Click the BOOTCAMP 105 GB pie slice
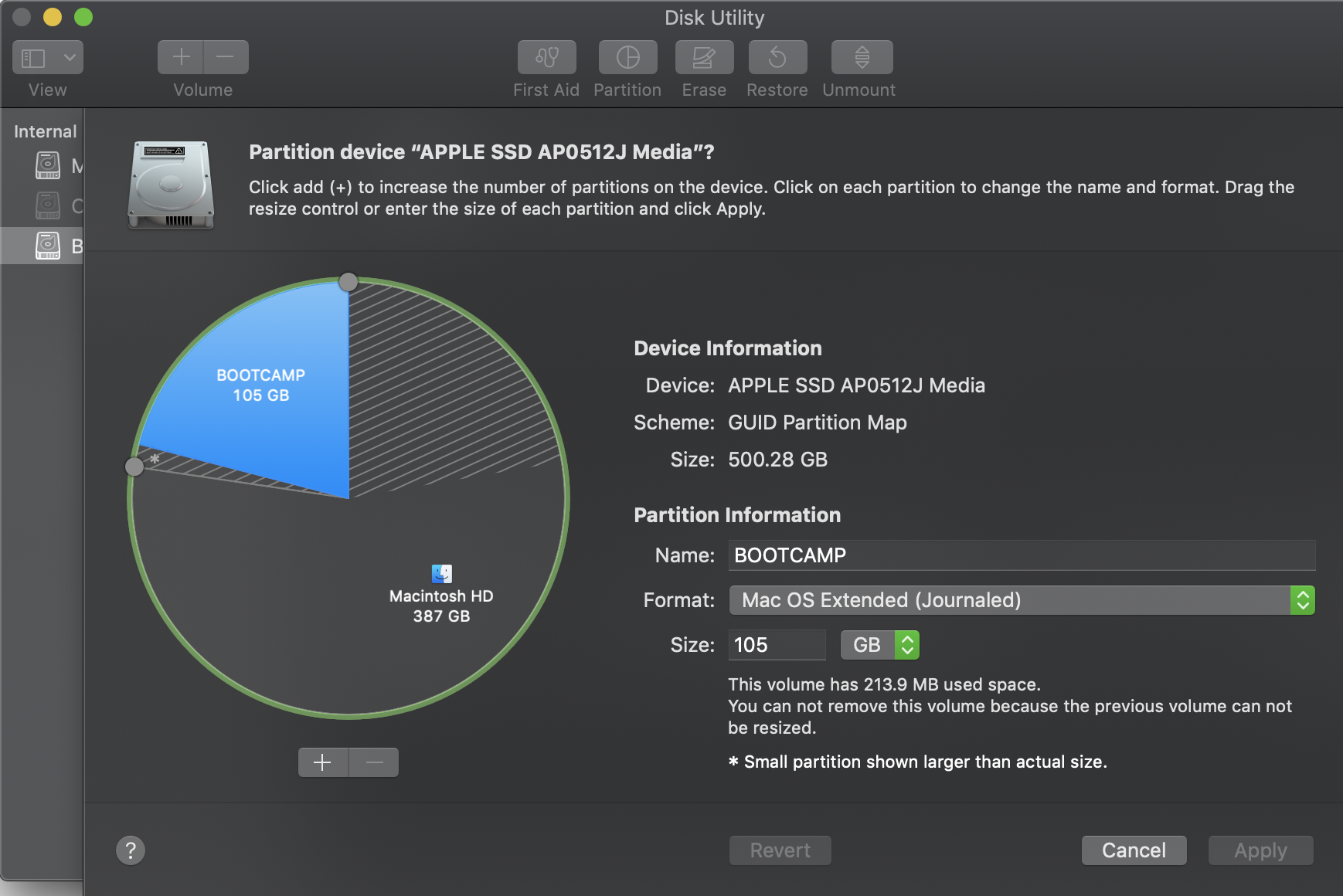1343x896 pixels. [261, 385]
